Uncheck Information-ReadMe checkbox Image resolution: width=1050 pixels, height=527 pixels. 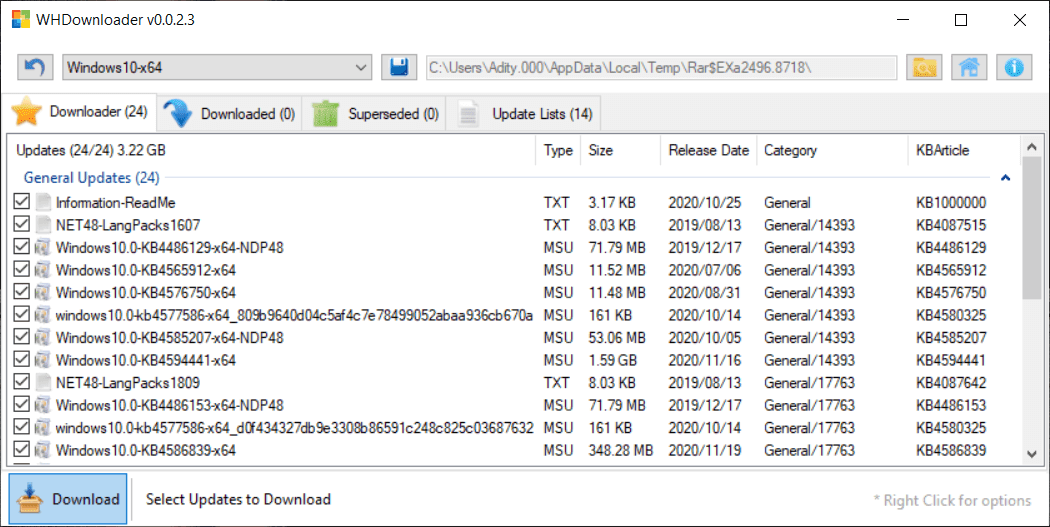tap(21, 201)
